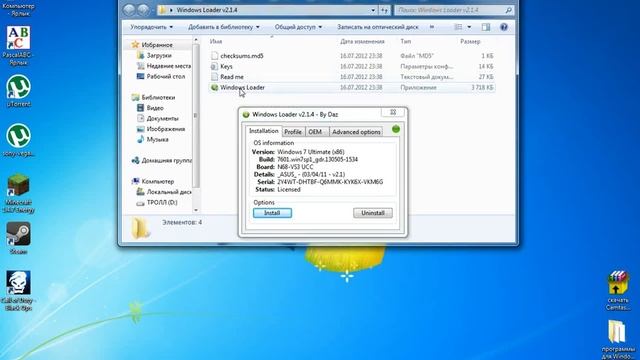Open the view options dropdown arrow

[469, 27]
